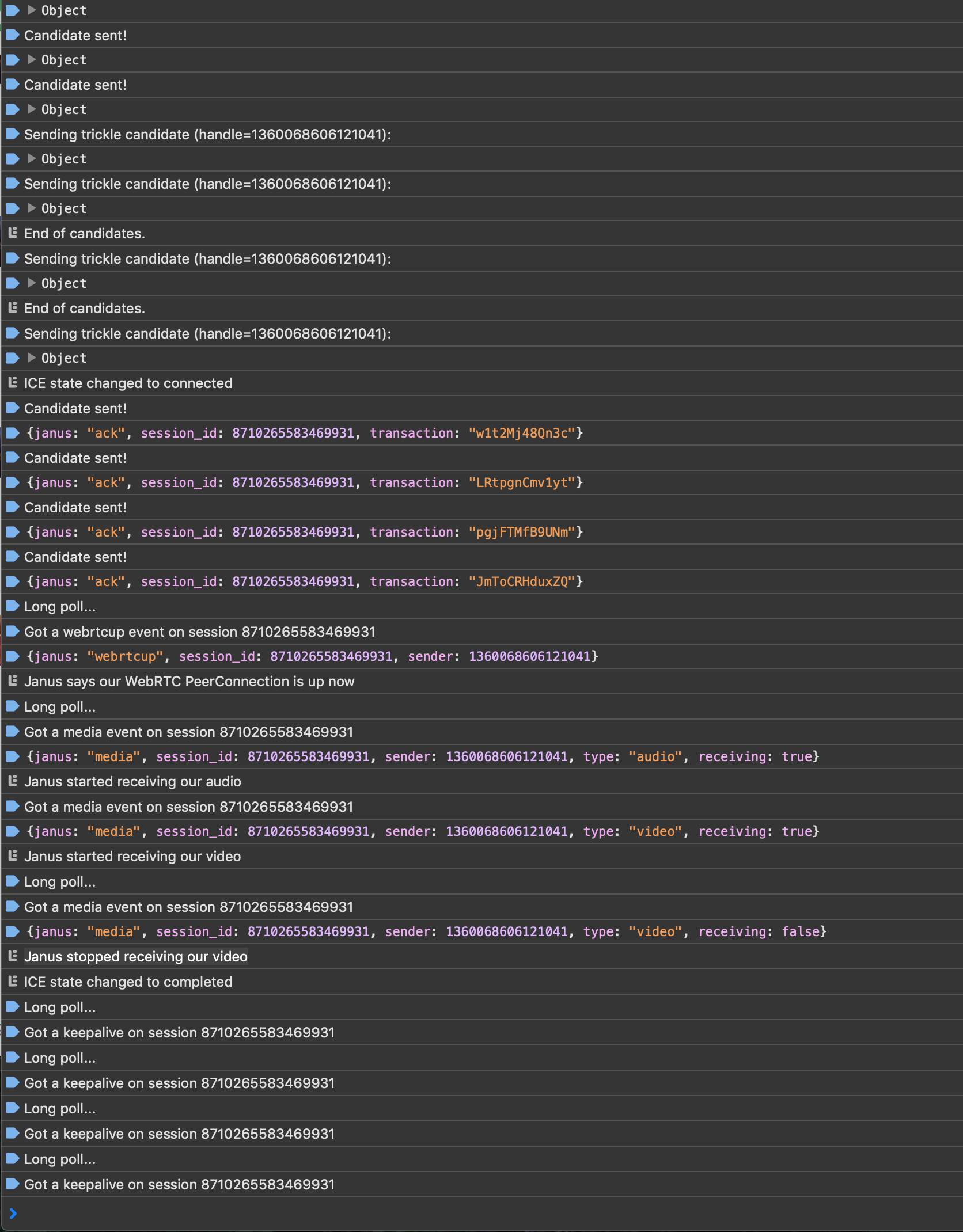963x1232 pixels.
Task: Click the log icon beside the 'receiving: false' media row
Action: (13, 931)
